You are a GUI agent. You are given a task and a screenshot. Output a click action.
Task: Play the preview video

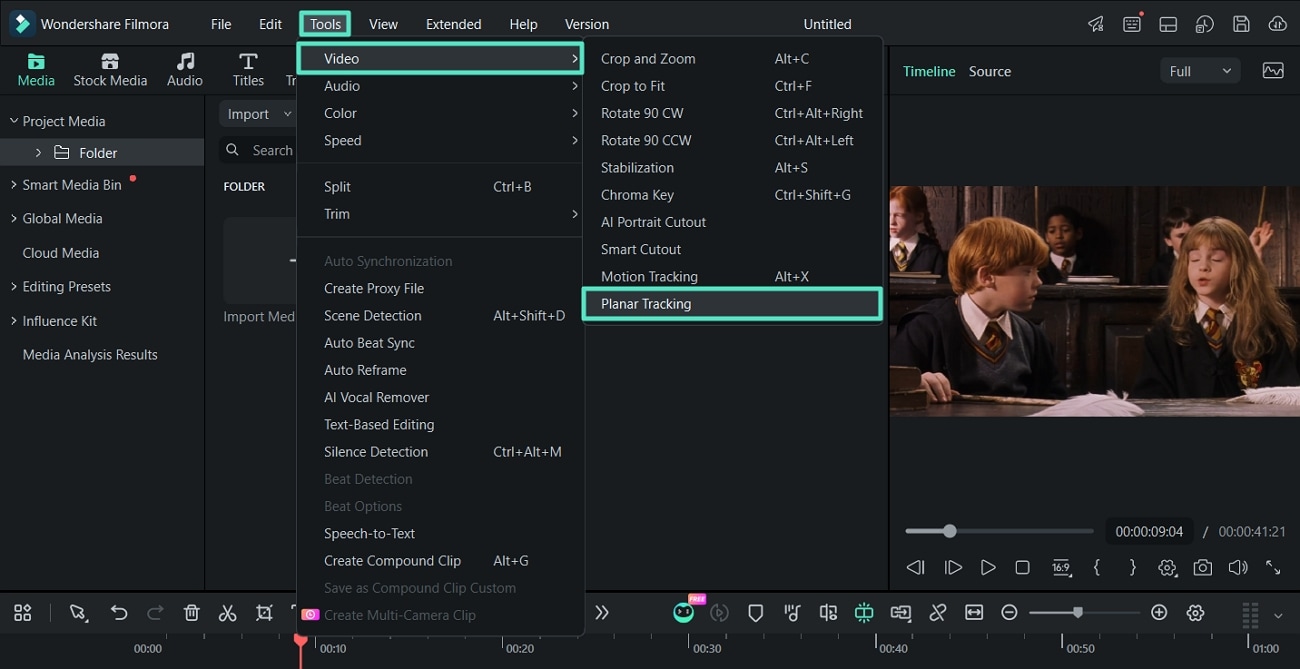click(x=988, y=567)
